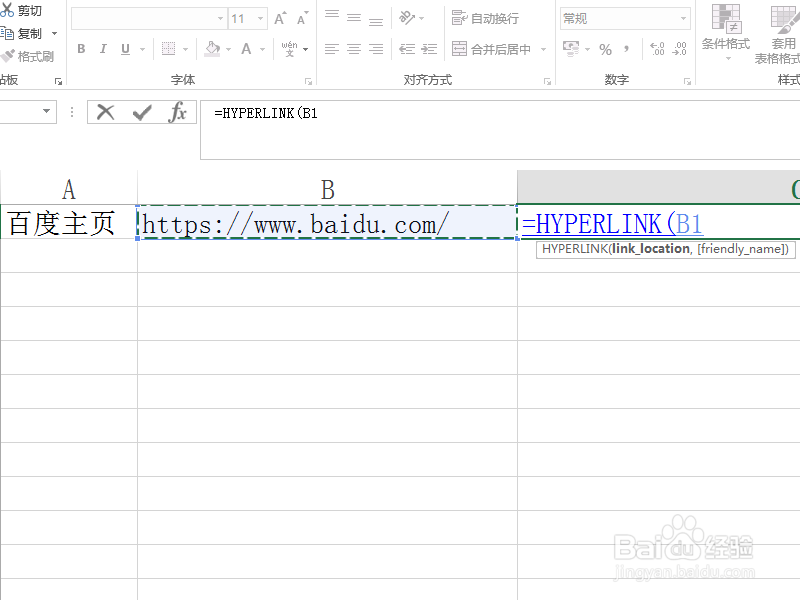Open Format as Table (套用表格格式)
This screenshot has height=600, width=800.
779,34
